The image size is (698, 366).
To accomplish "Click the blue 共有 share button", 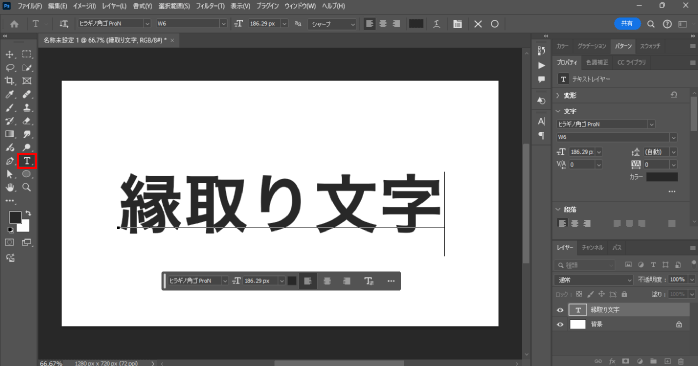I will click(x=627, y=24).
